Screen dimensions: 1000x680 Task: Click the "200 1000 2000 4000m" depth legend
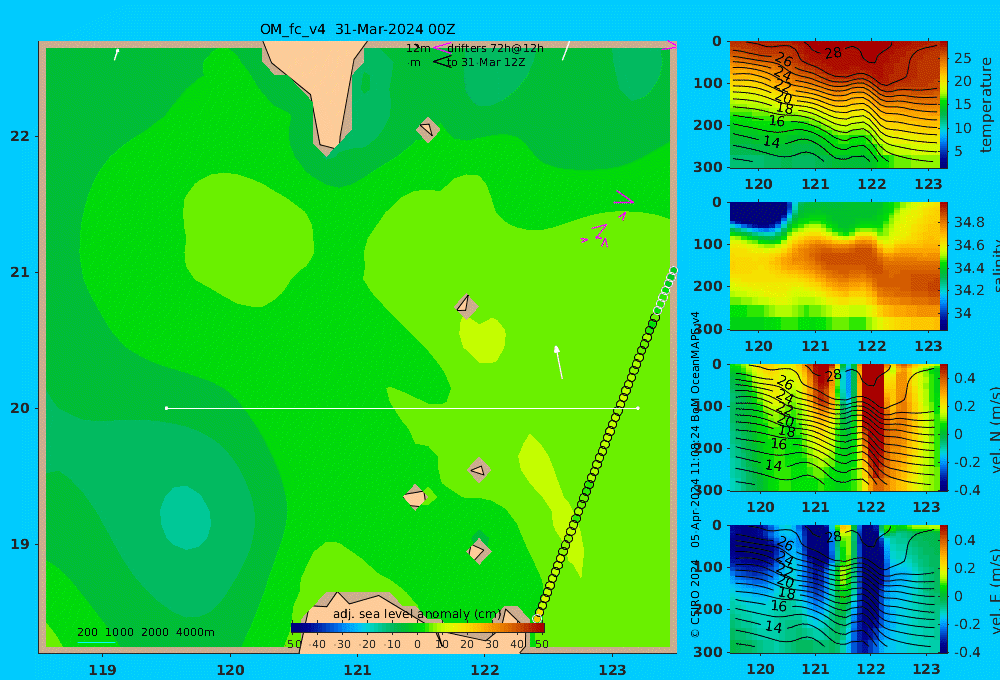click(145, 632)
